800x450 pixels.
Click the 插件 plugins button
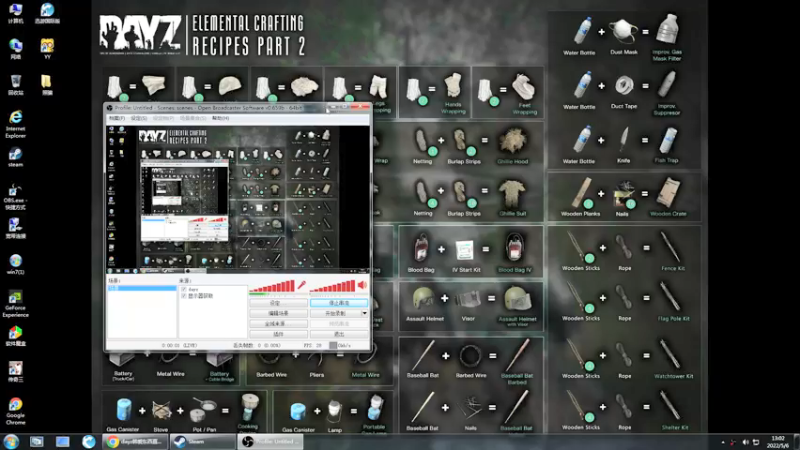pos(279,334)
